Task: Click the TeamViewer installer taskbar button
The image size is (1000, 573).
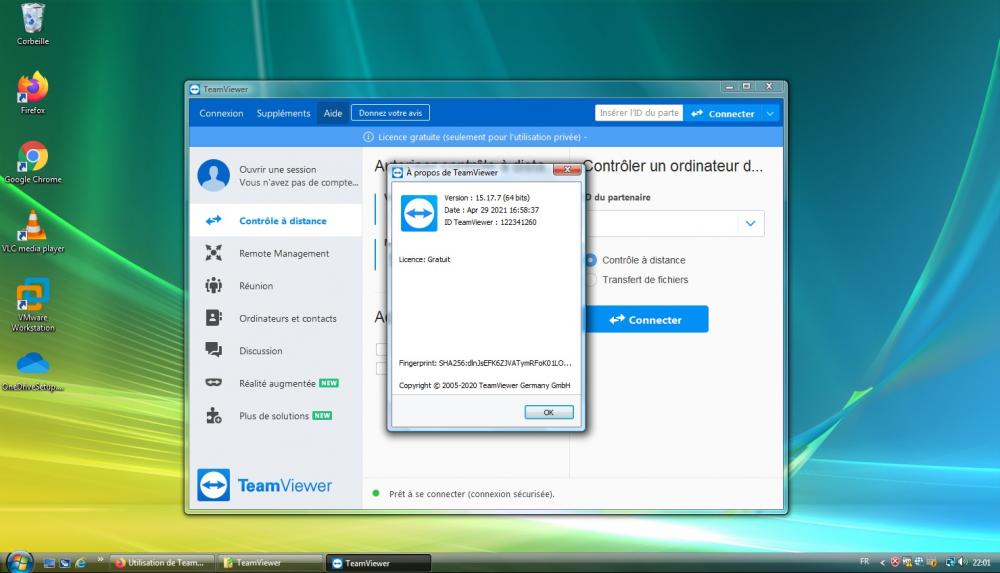Action: tap(270, 563)
